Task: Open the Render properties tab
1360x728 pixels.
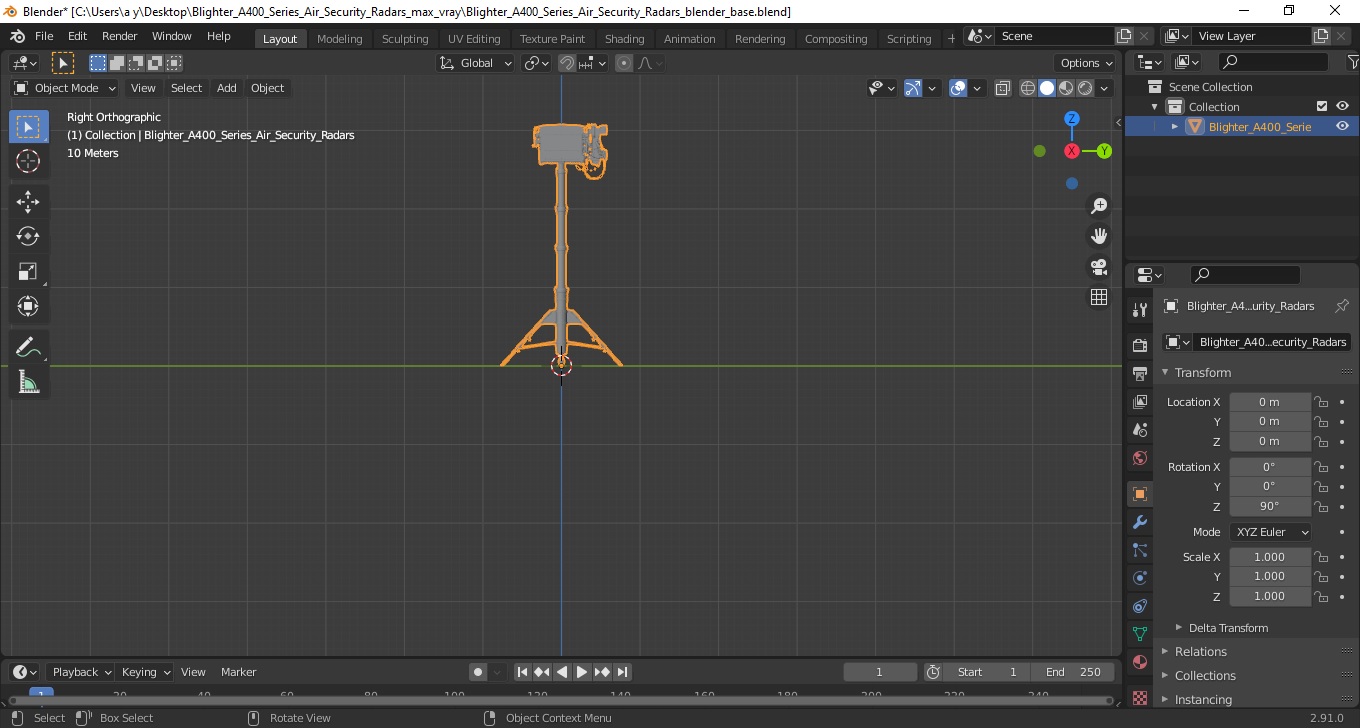Action: (1139, 345)
